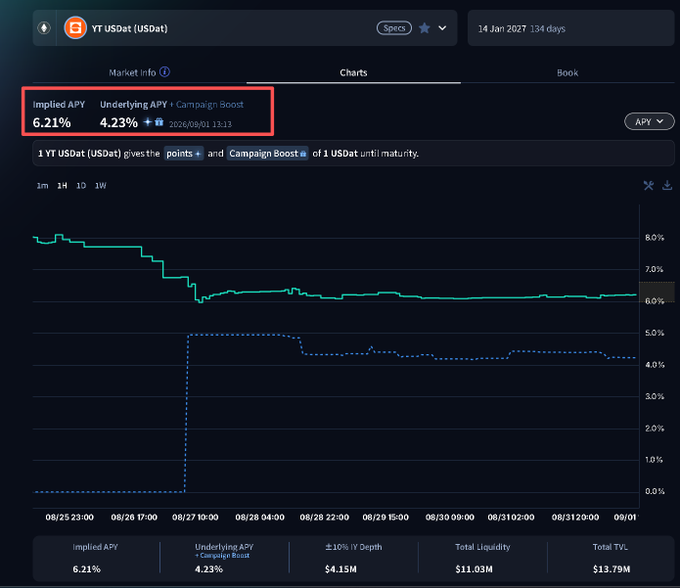This screenshot has width=680, height=588.
Task: Click the Total TVL value $13.79M
Action: (611, 569)
